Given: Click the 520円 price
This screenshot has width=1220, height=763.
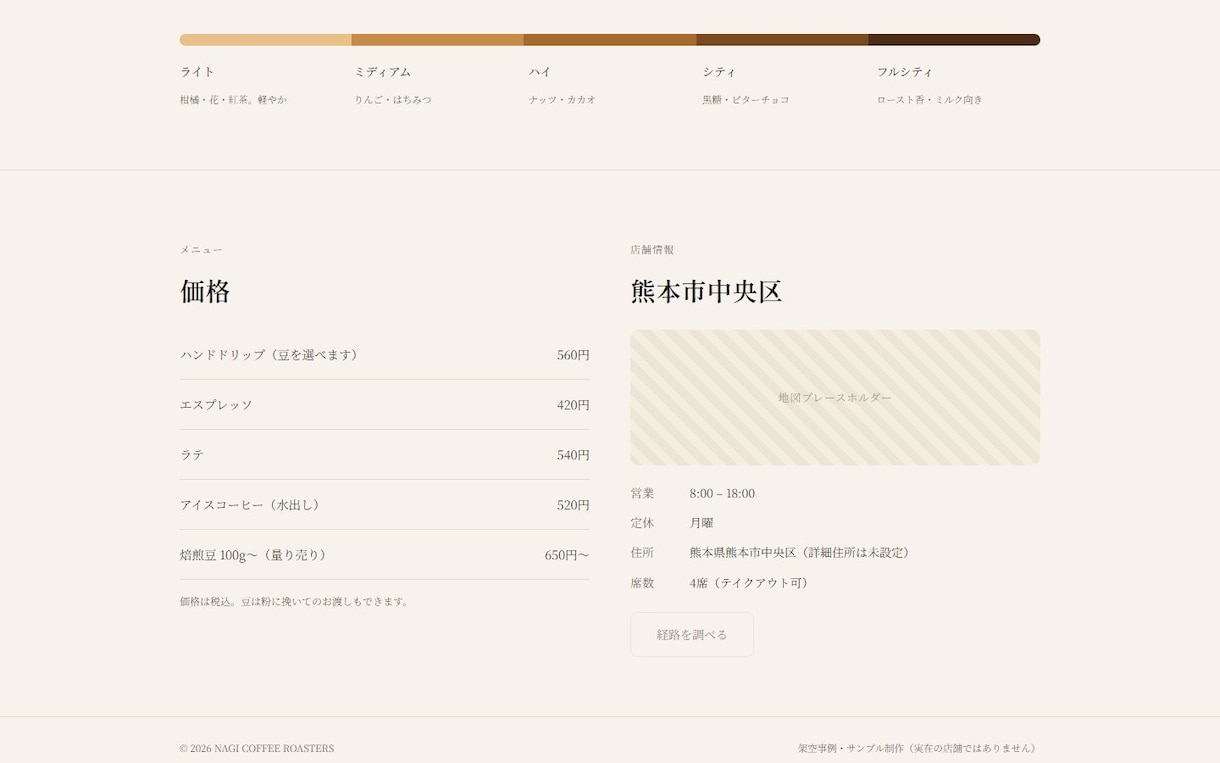Looking at the screenshot, I should (x=573, y=505).
